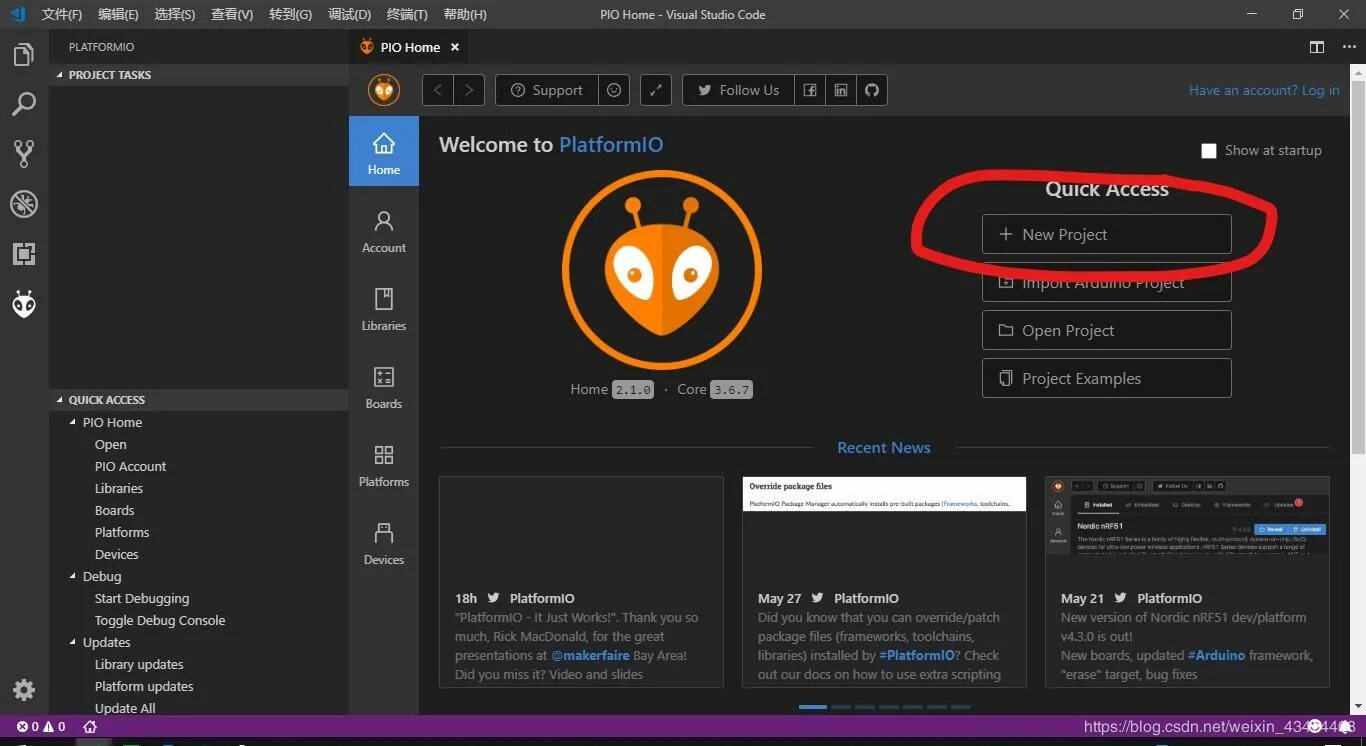Open the 转到(G) menu
This screenshot has height=746, width=1366.
point(290,14)
